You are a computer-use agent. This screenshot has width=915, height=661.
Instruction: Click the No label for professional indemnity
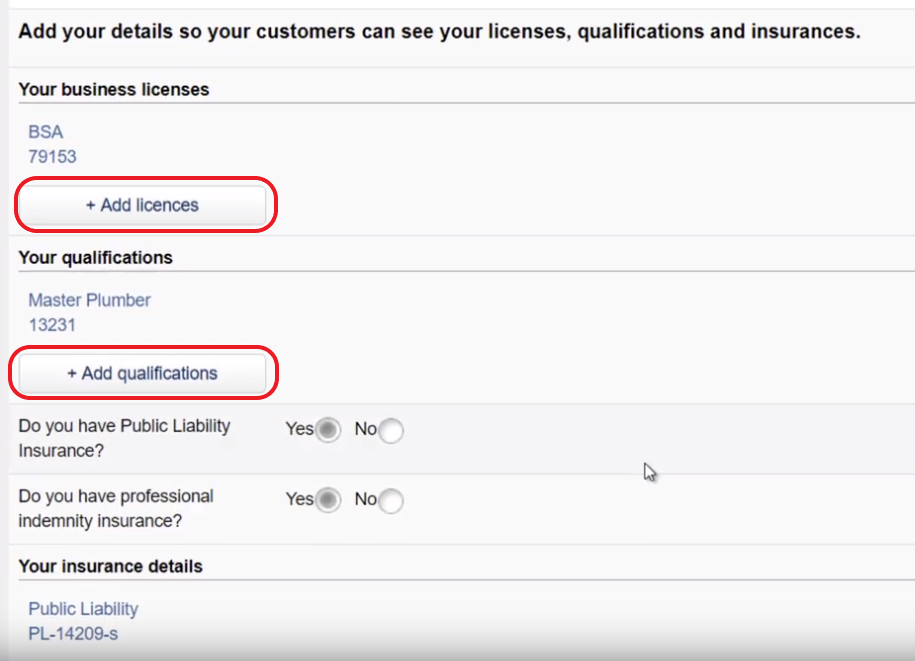pos(365,499)
